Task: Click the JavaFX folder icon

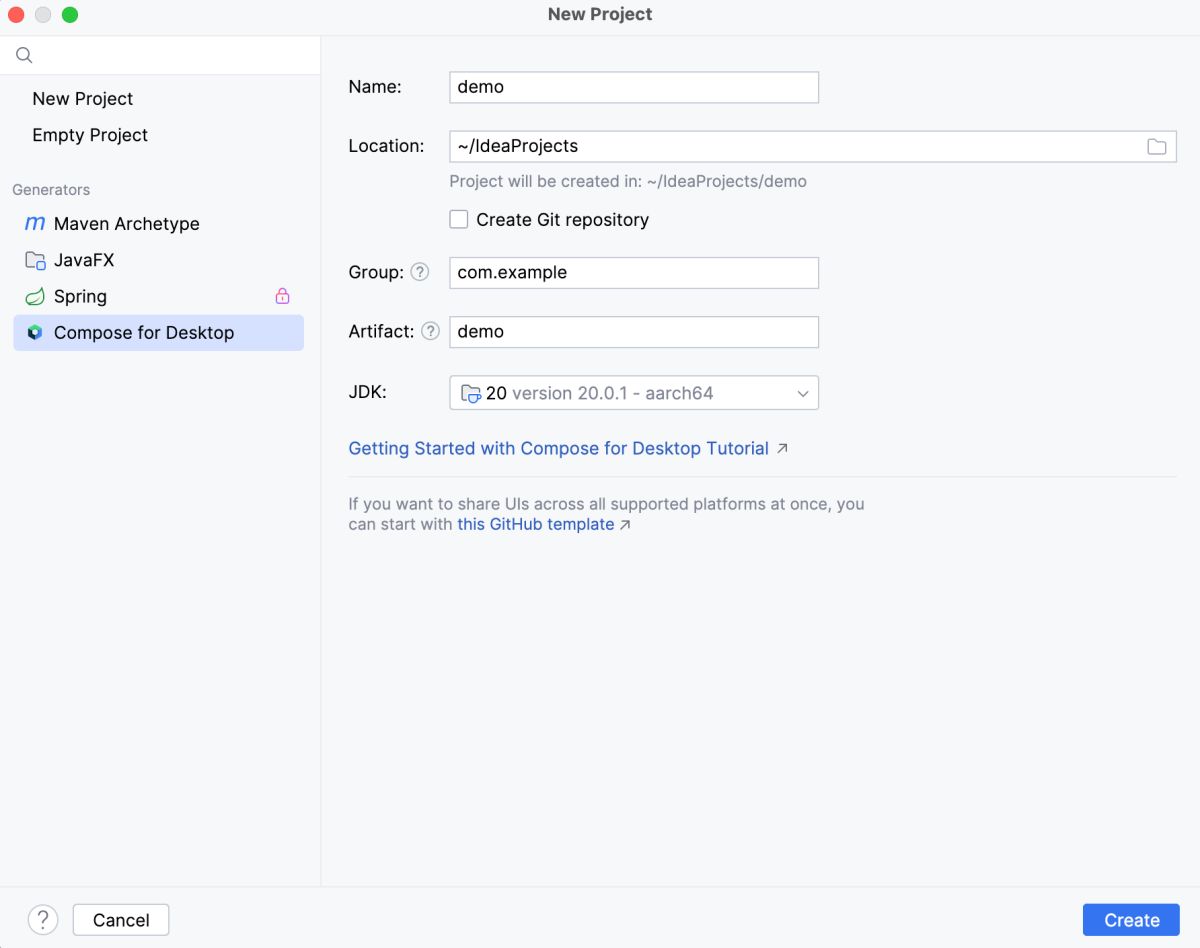Action: pos(35,261)
